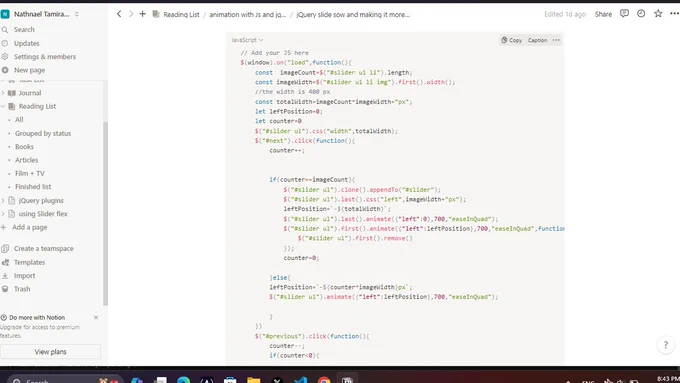Click the 'Edited 1d ago' text
This screenshot has width=680, height=383.
[x=565, y=14]
